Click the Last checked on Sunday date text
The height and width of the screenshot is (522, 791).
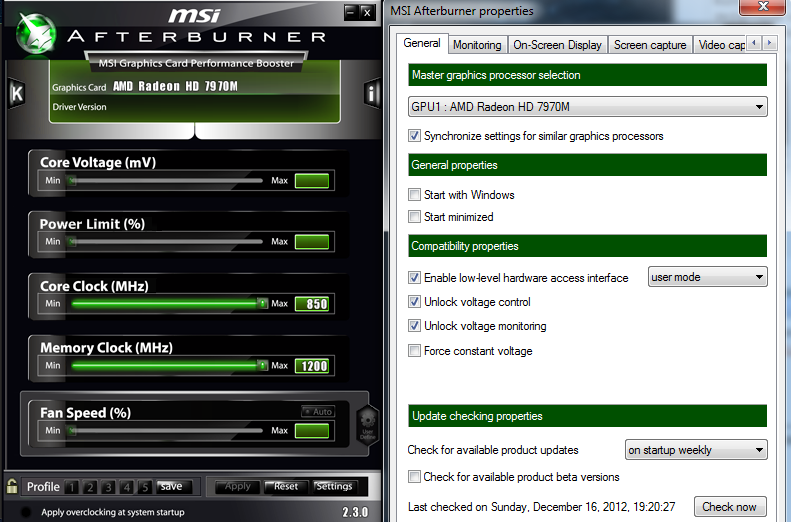click(541, 507)
